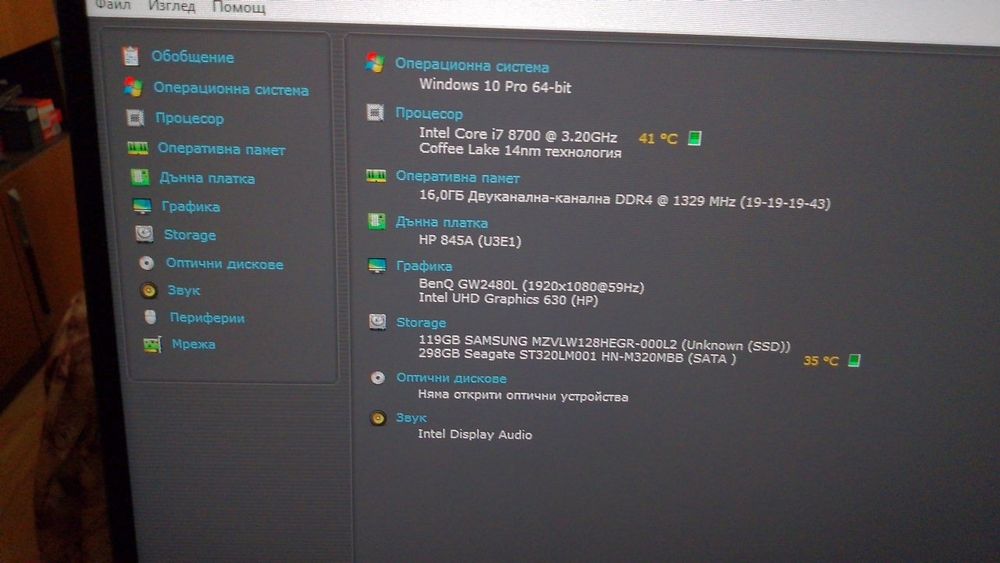Click the network icon beside Мрежа
Viewport: 1000px width, 563px height.
[x=152, y=345]
